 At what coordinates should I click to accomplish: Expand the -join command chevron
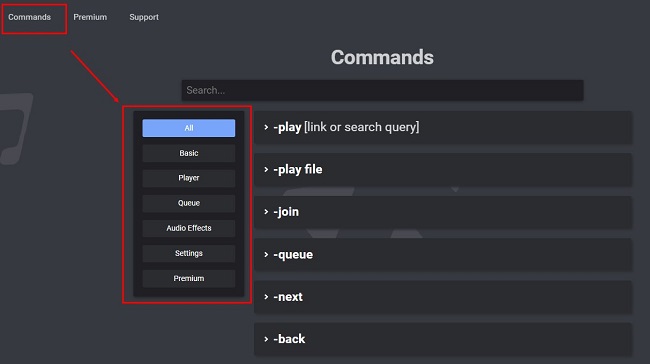266,212
